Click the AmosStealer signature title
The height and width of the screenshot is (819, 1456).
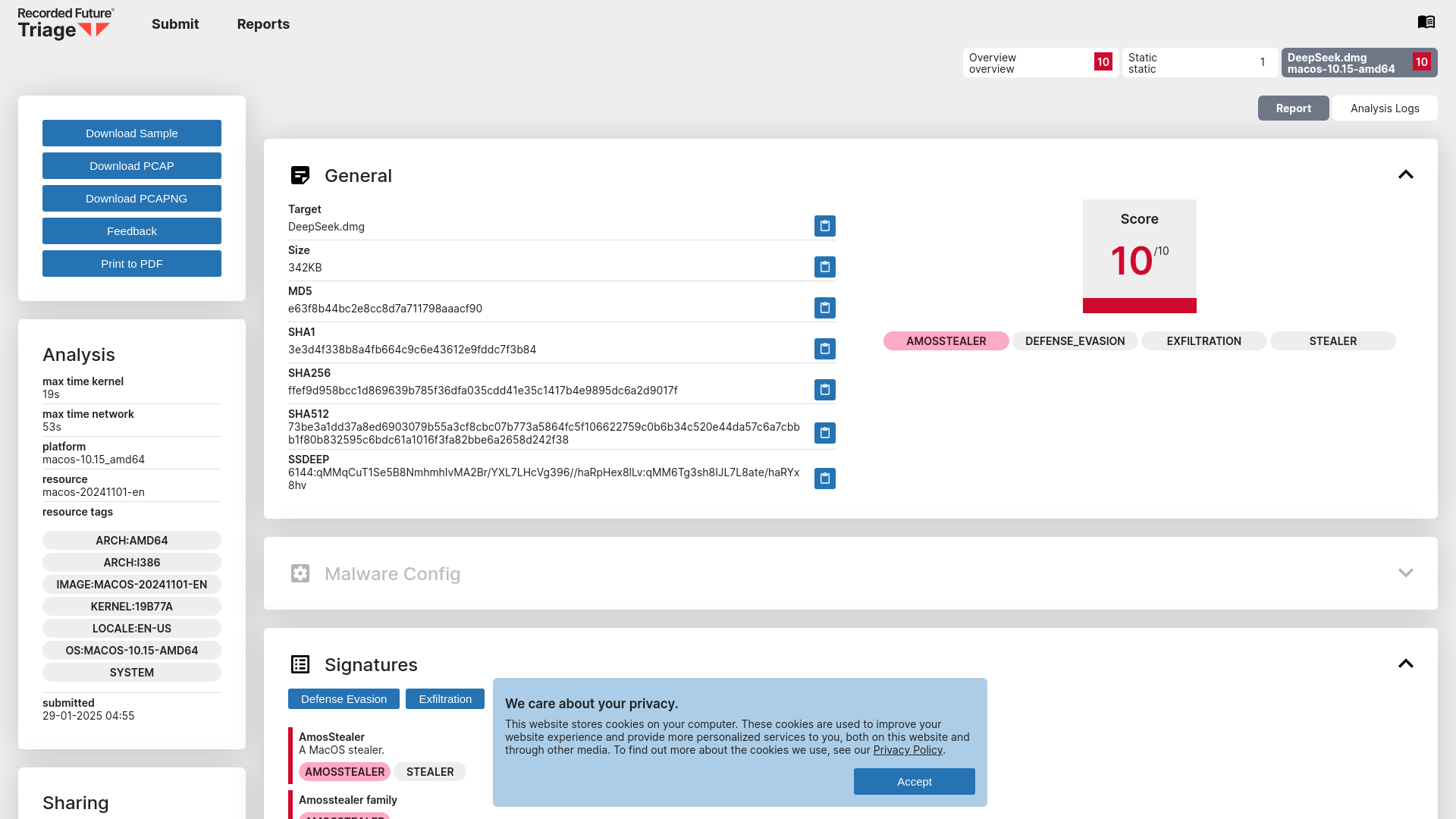click(x=331, y=737)
